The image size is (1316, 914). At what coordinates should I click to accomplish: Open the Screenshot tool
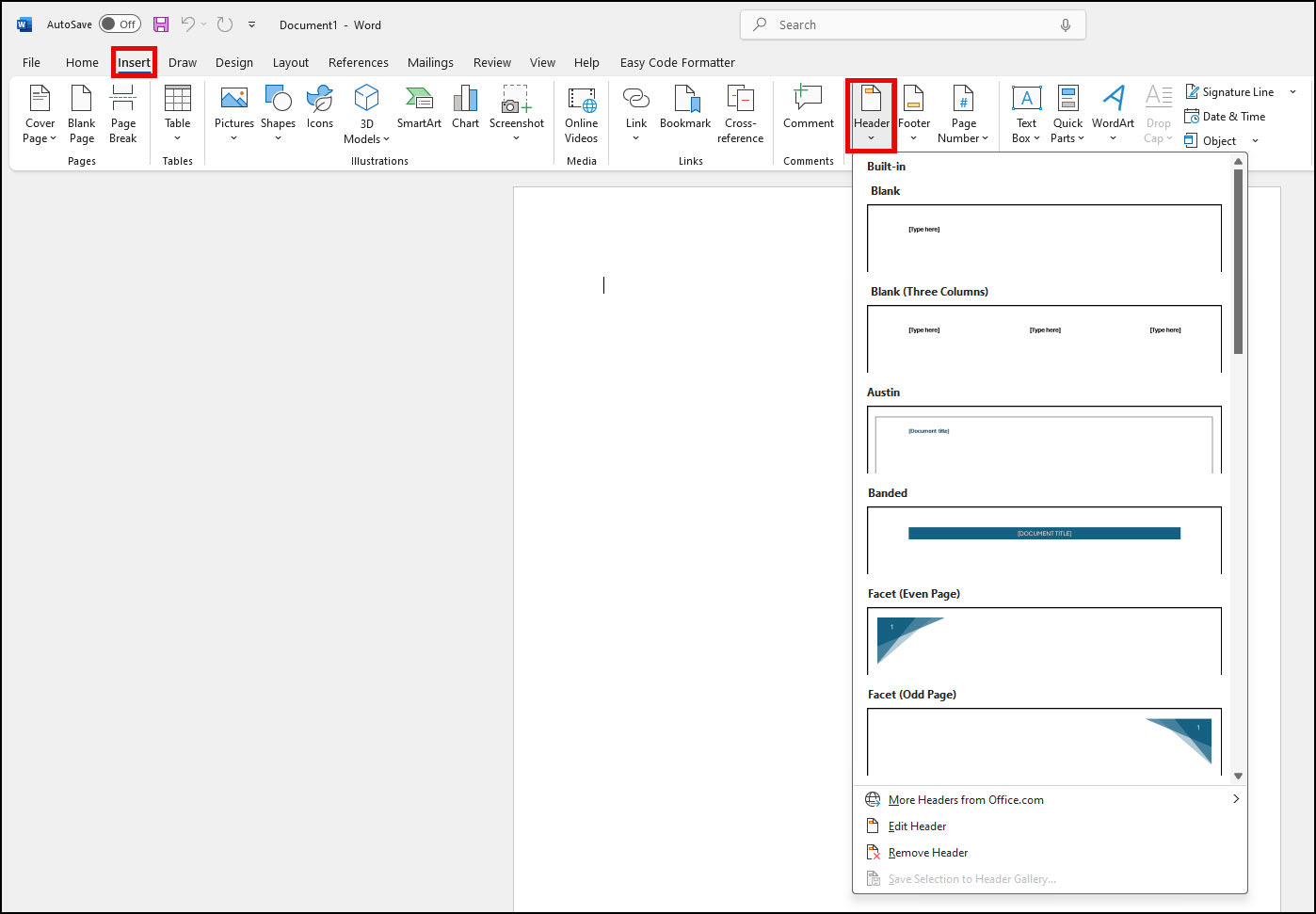click(x=516, y=113)
